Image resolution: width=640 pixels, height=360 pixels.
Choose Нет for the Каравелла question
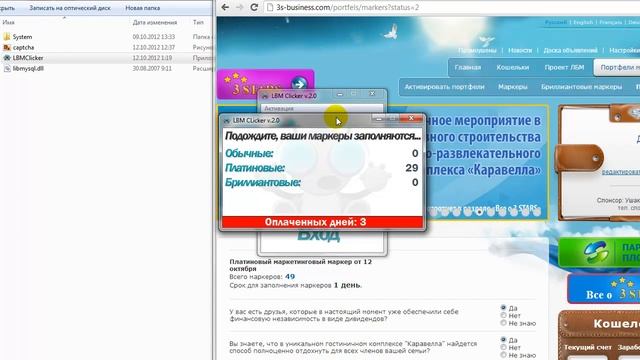click(x=503, y=347)
